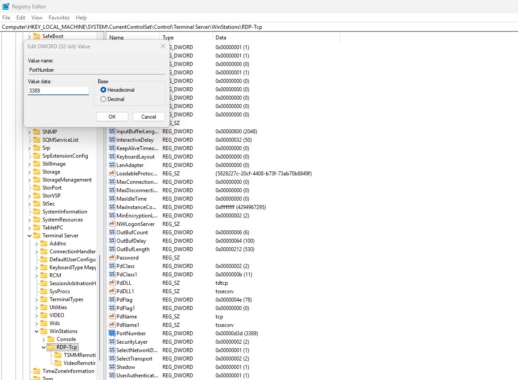
Task: Select the KeyboardType Mapping tree item
Action: (x=72, y=267)
